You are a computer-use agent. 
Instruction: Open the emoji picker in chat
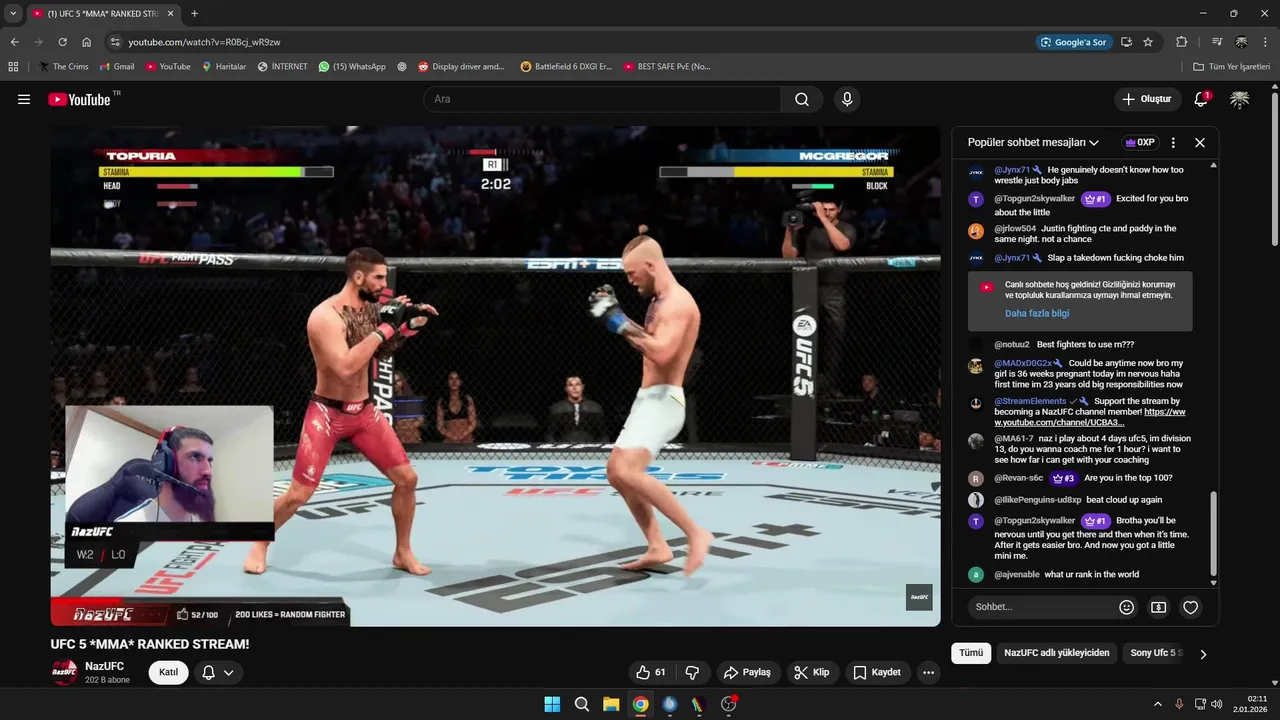1127,607
